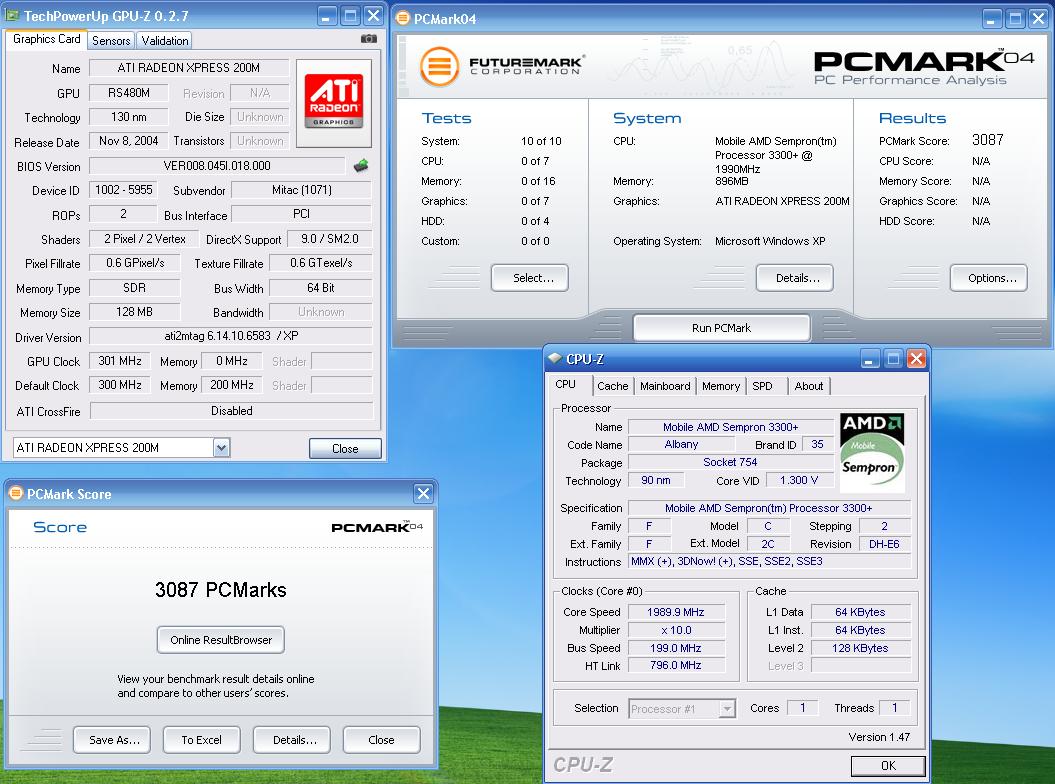Click the Code Name value Albany
This screenshot has height=784, width=1055.
681,444
